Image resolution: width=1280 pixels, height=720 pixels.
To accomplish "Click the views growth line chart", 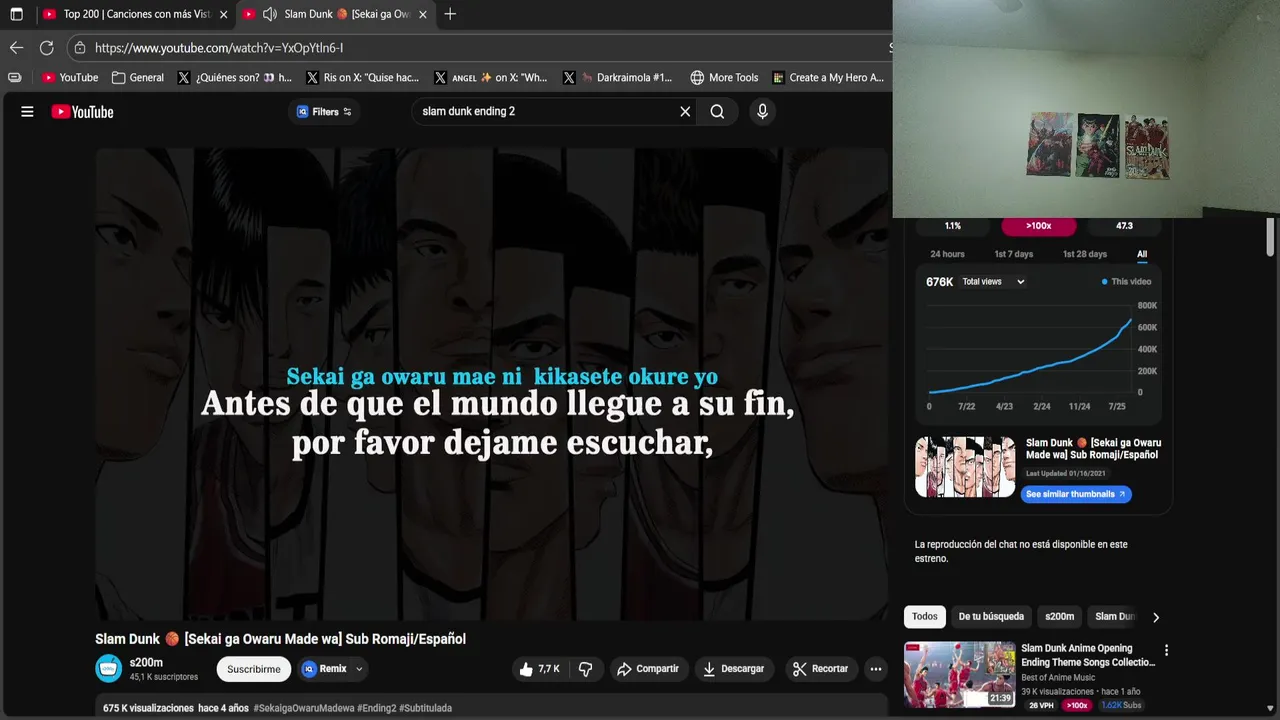I will tap(1030, 349).
